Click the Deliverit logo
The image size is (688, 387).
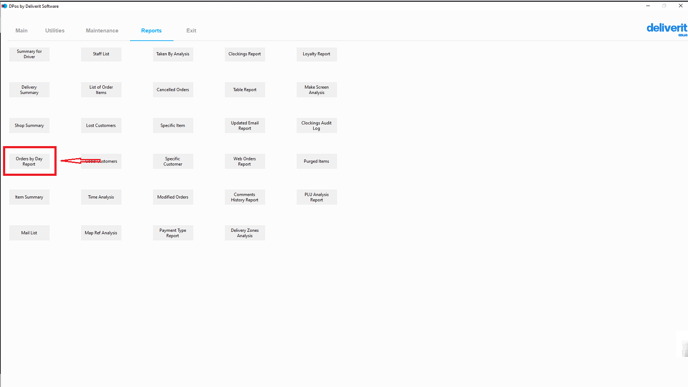[667, 29]
